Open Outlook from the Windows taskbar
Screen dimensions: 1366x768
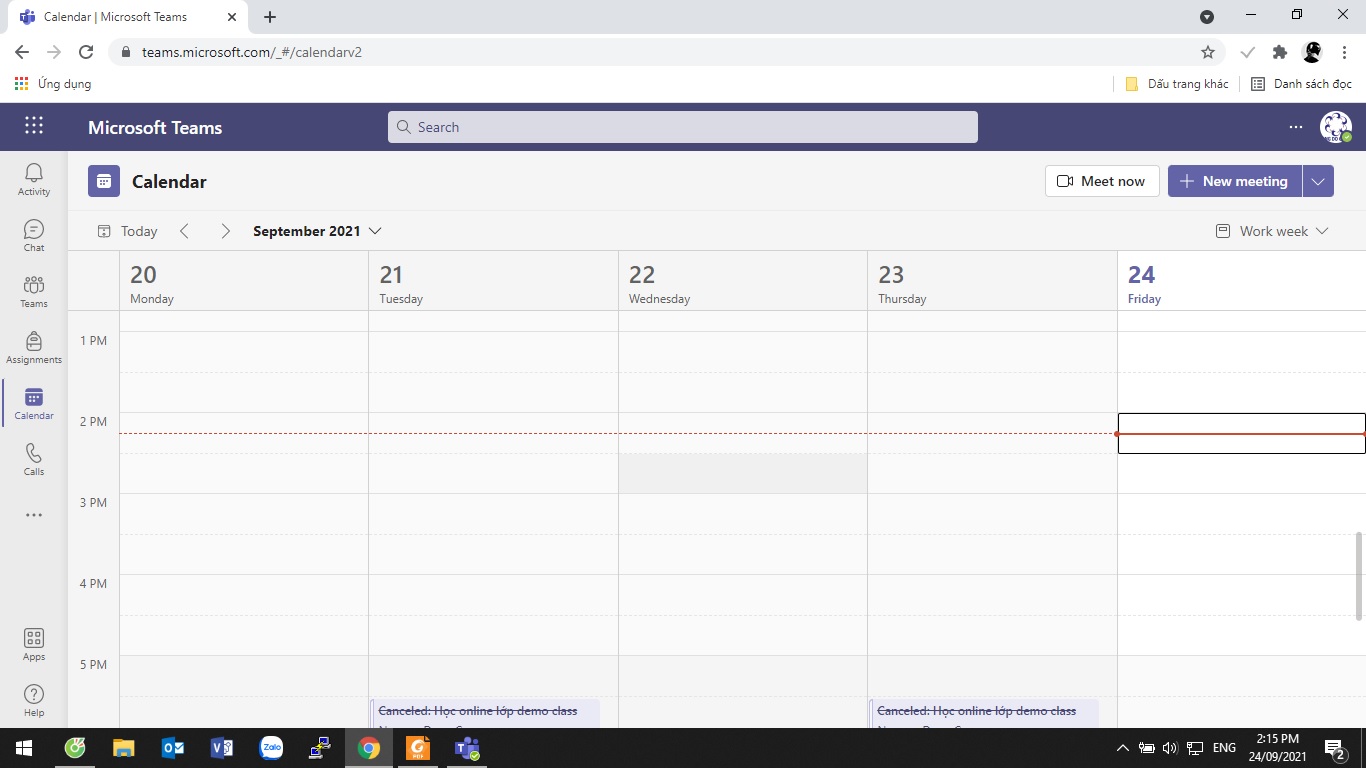point(172,748)
